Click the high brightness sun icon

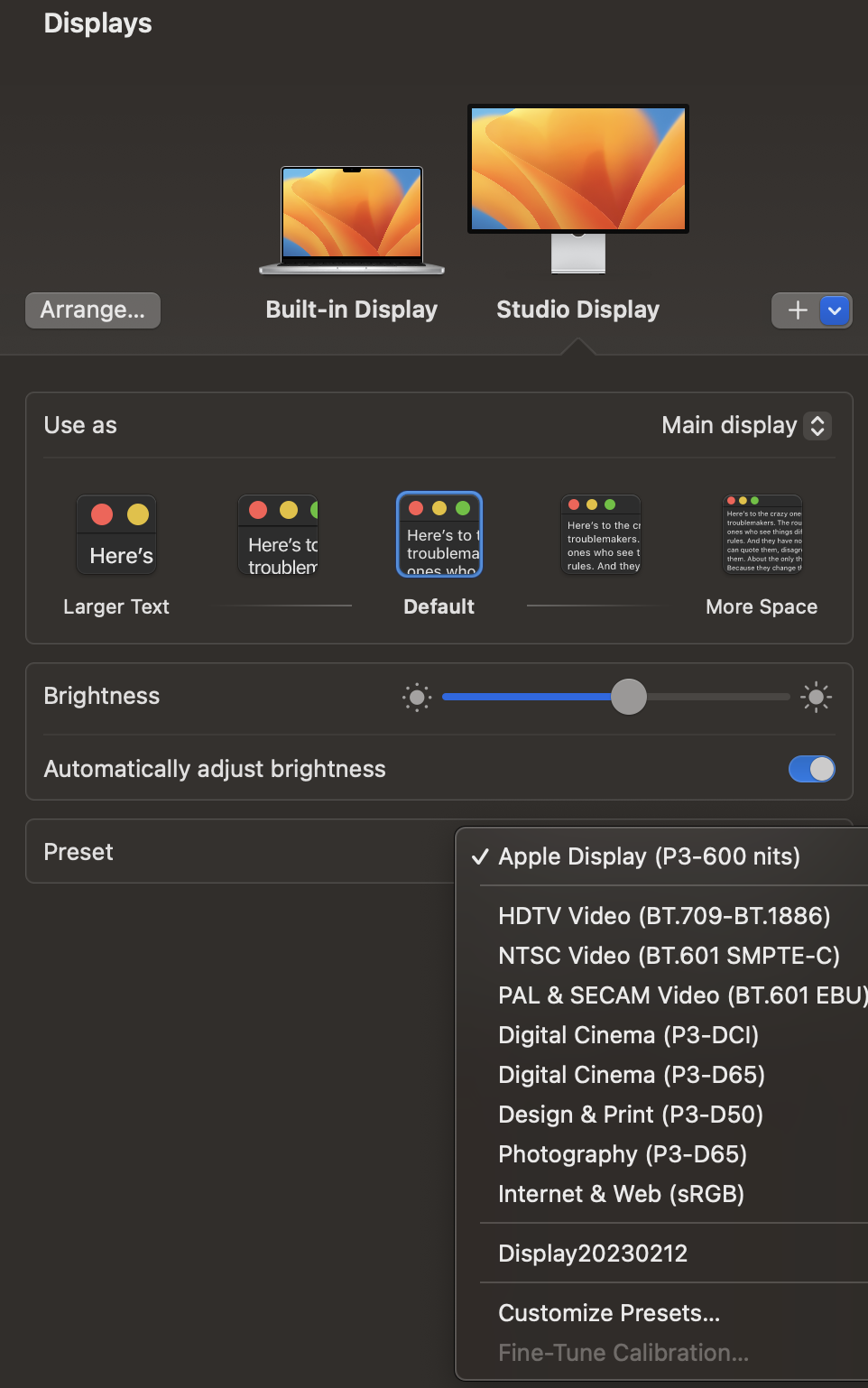[816, 697]
